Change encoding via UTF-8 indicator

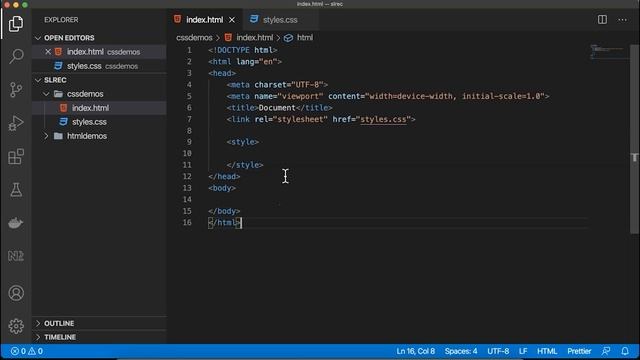tap(498, 351)
